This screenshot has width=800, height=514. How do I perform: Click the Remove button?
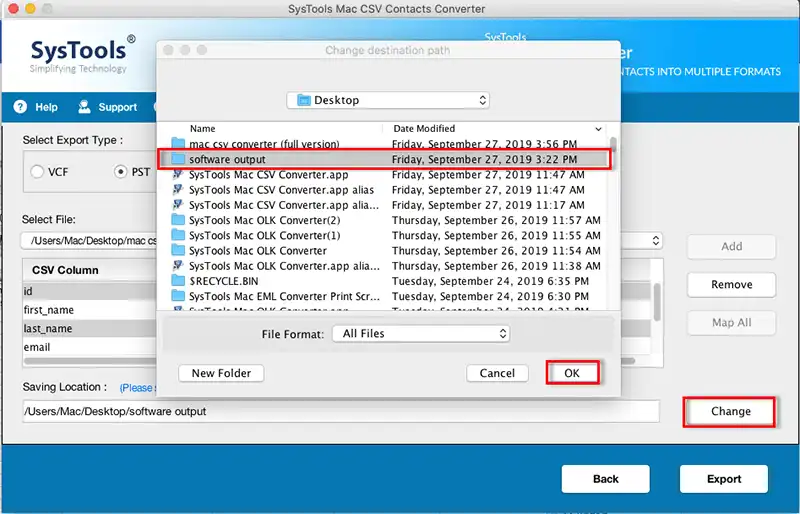point(731,284)
